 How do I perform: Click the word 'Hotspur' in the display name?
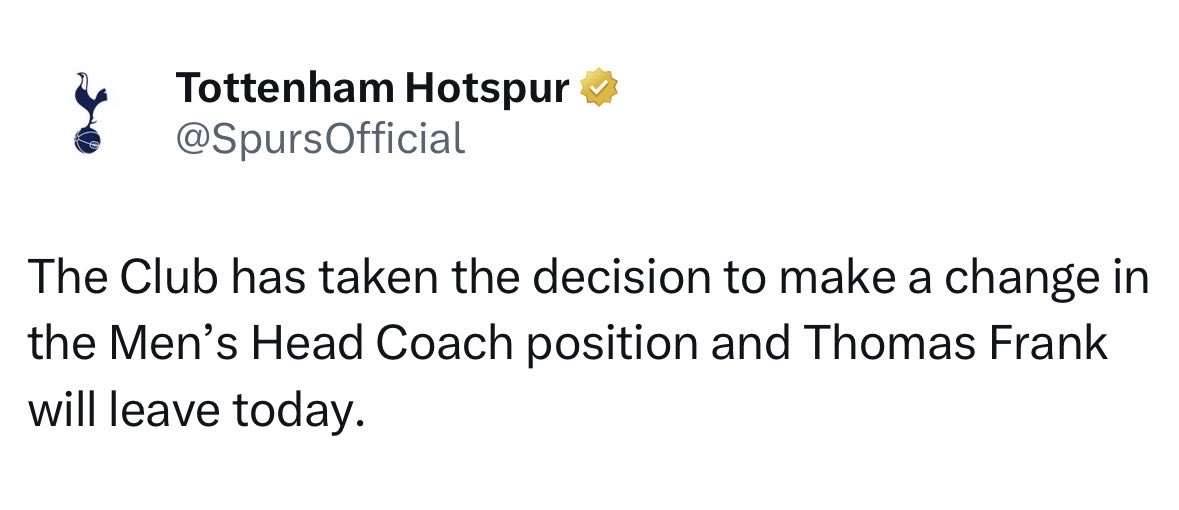tap(486, 91)
